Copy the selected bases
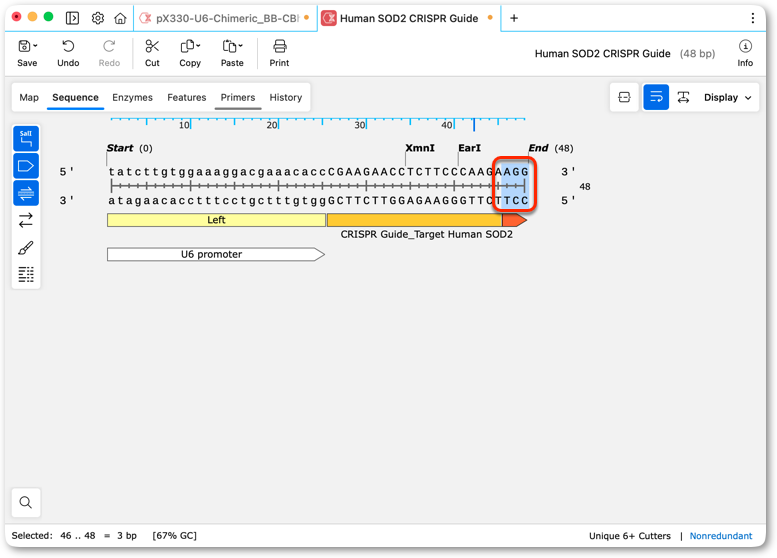This screenshot has width=777, height=558. click(187, 47)
